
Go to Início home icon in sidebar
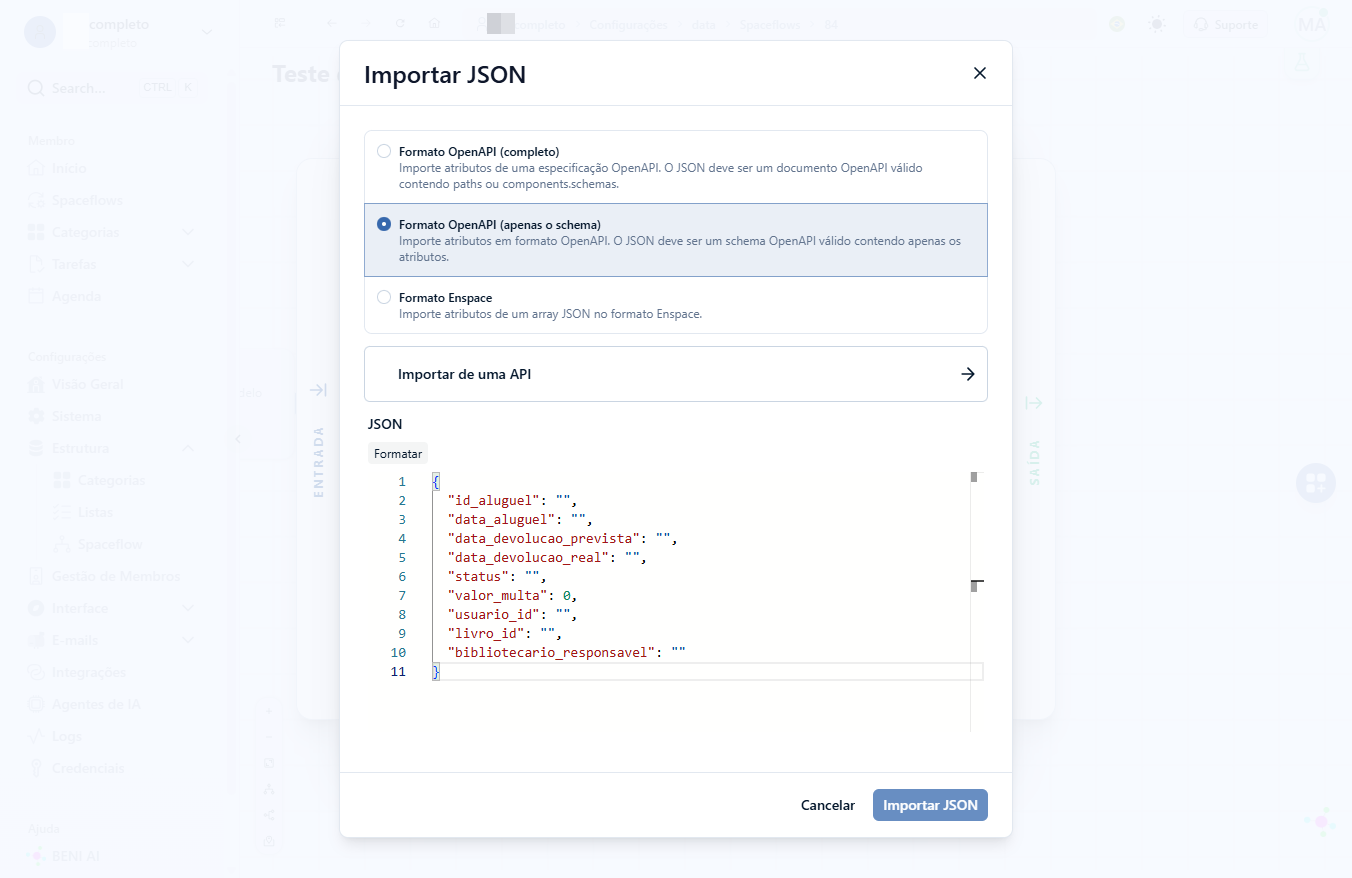(36, 168)
